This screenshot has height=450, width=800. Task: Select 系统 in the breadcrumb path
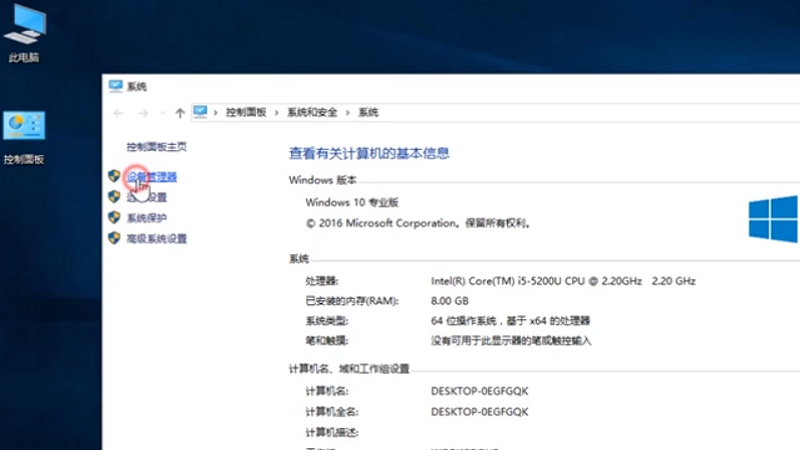pyautogui.click(x=368, y=112)
